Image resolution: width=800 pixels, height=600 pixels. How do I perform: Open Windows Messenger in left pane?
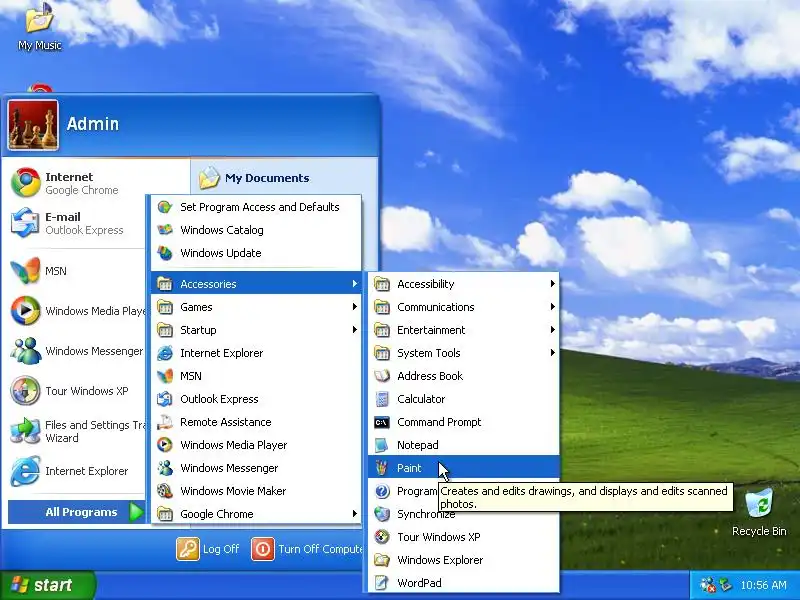(77, 351)
